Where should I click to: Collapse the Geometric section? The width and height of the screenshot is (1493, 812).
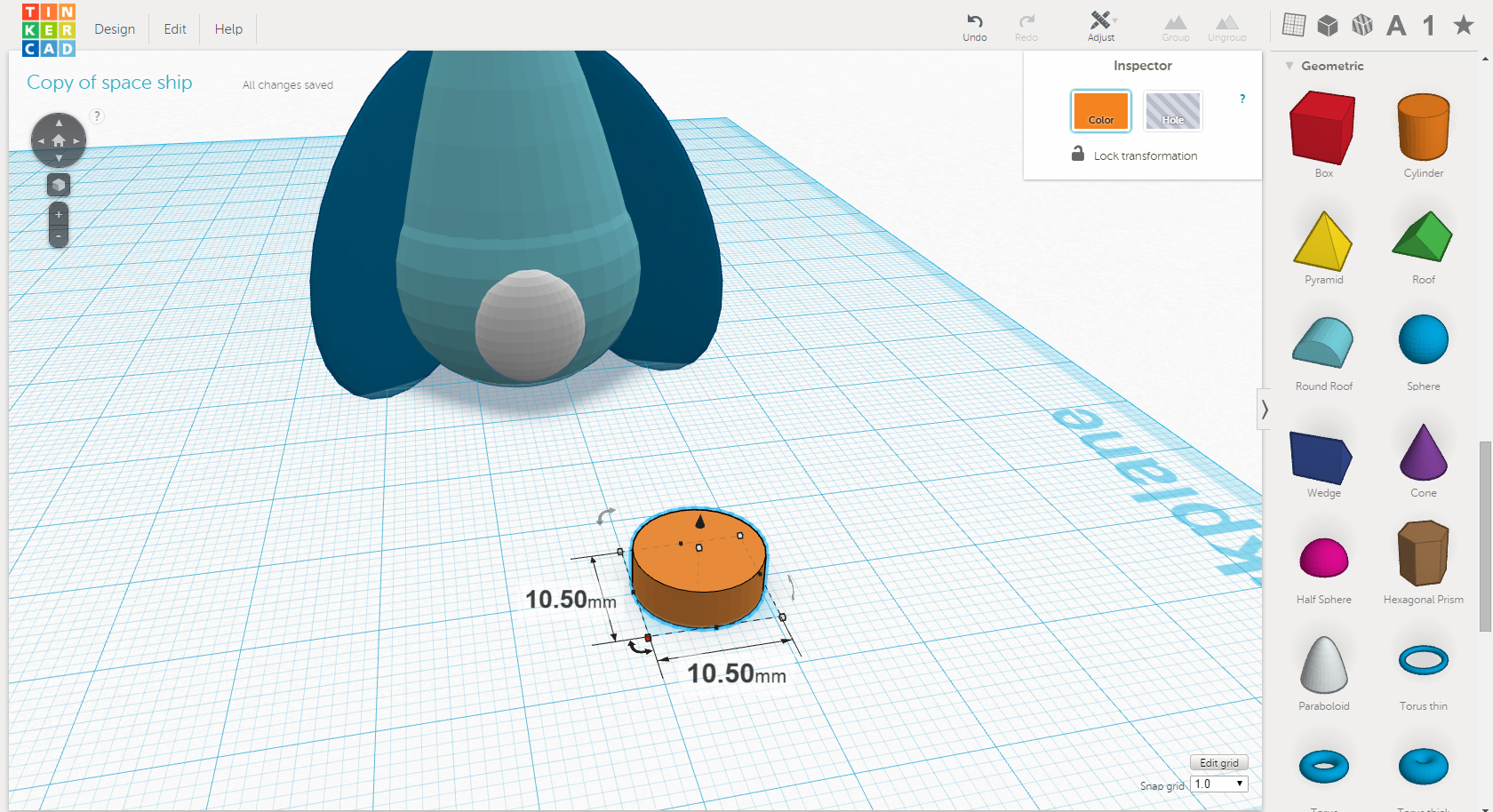[1289, 66]
